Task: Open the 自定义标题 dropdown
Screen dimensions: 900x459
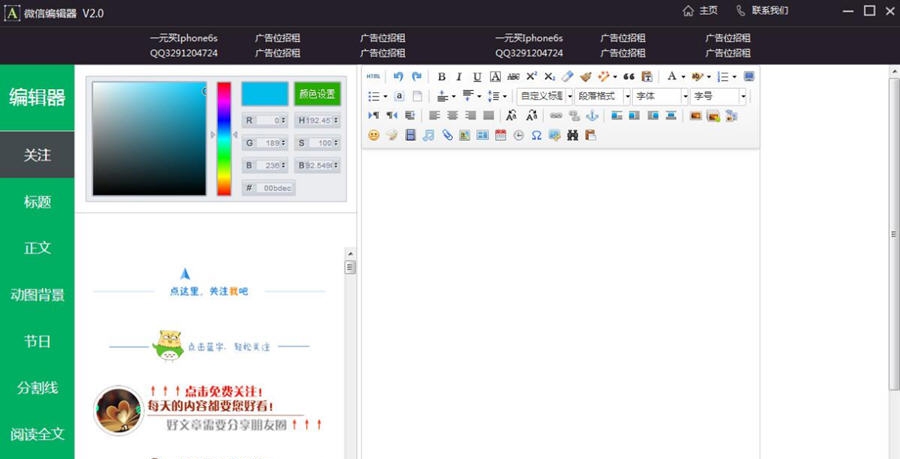Action: click(545, 96)
